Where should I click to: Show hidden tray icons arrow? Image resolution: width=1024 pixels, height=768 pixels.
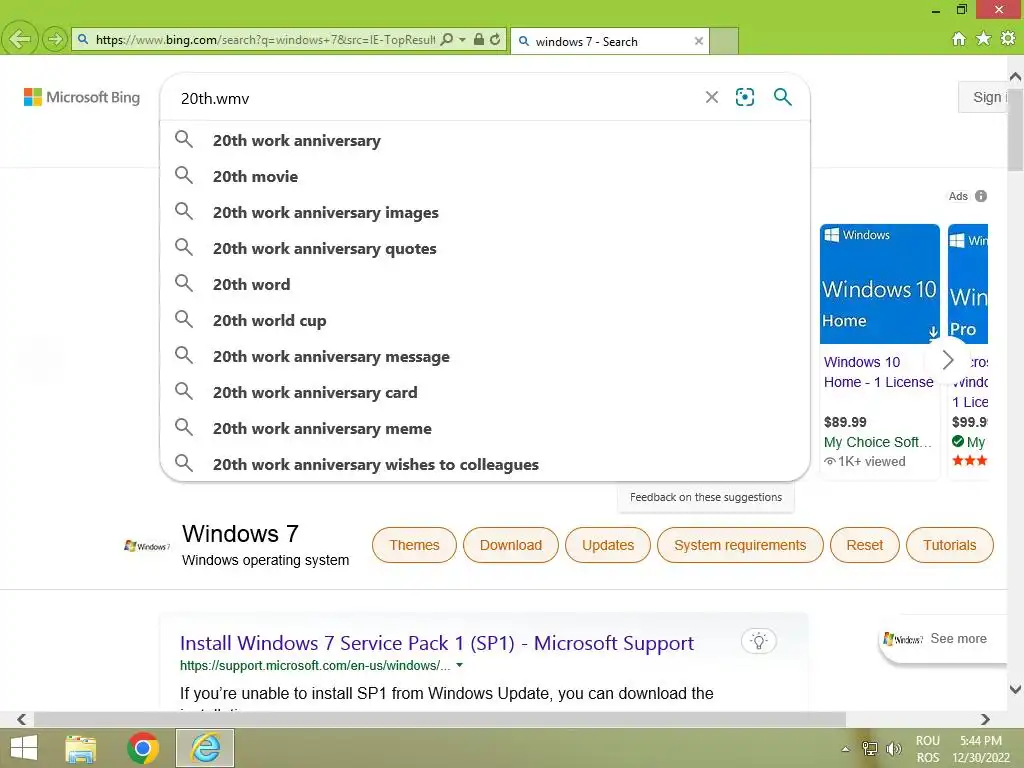[x=846, y=749]
